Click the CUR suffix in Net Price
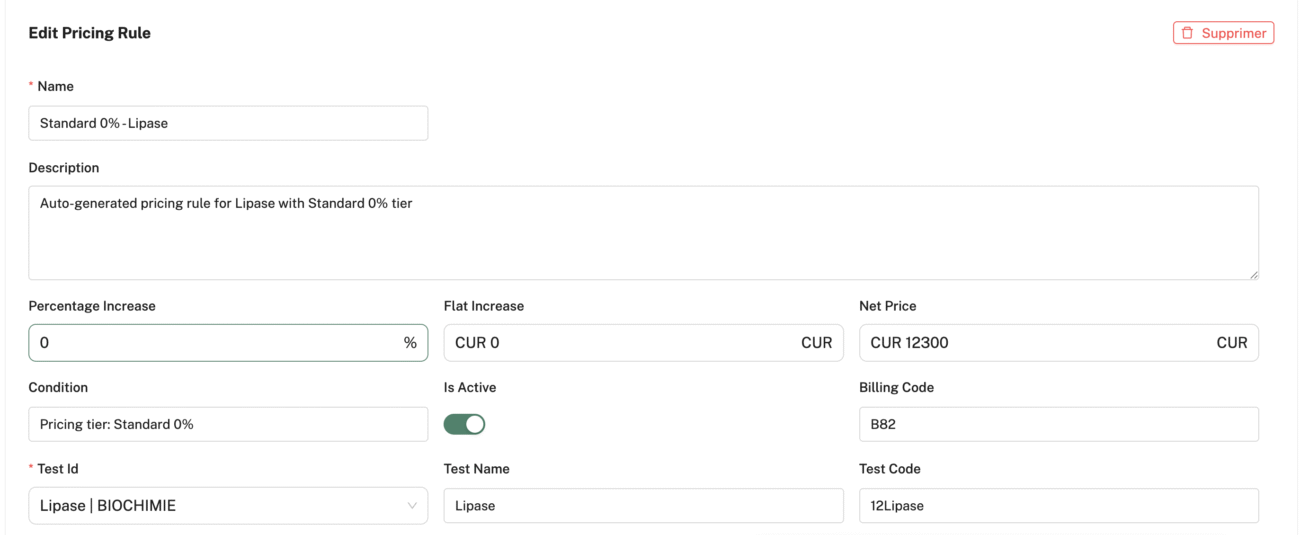1300x535 pixels. click(1232, 342)
